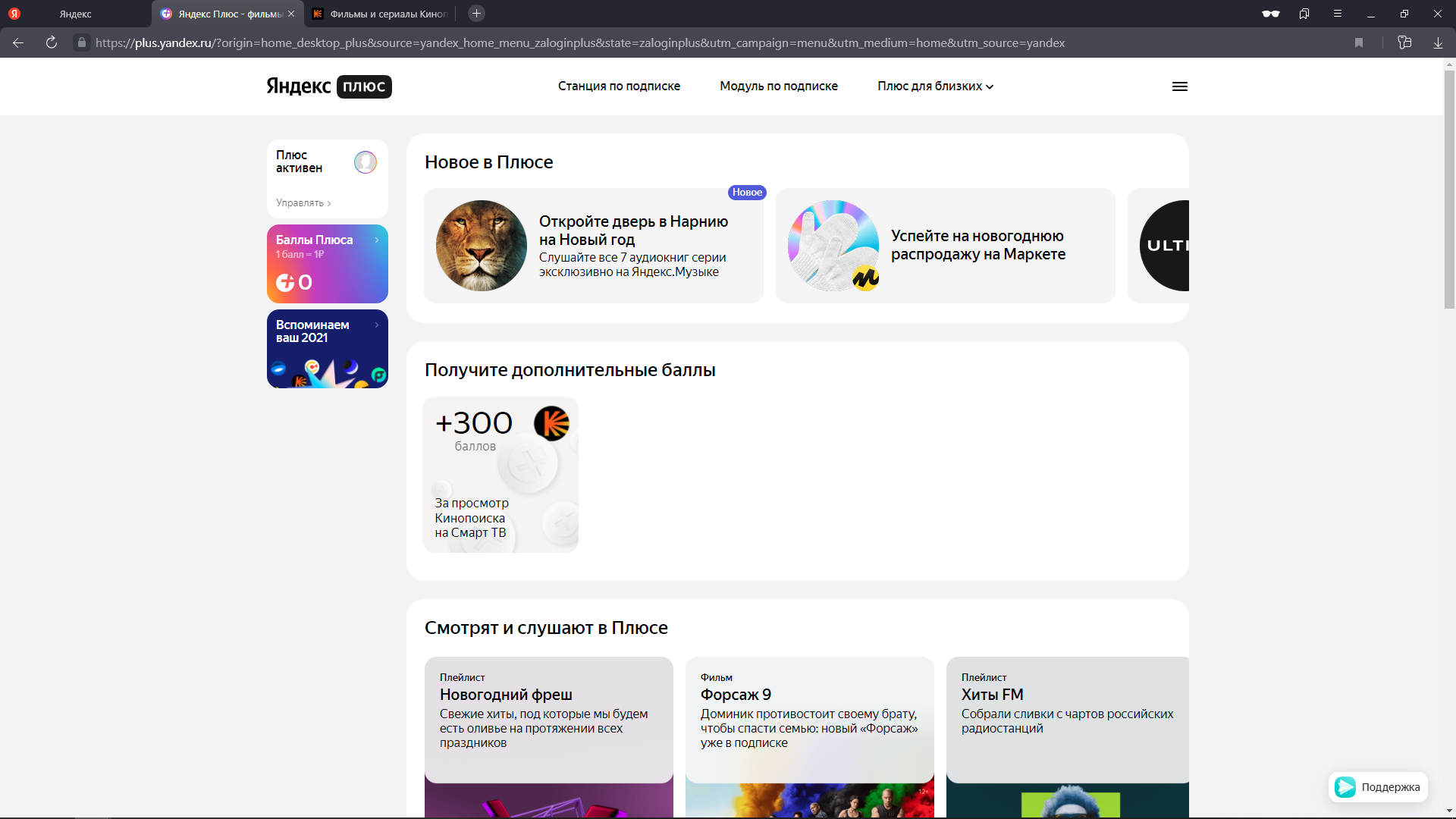Click the mittens sale image
The image size is (1456, 819).
pos(833,246)
